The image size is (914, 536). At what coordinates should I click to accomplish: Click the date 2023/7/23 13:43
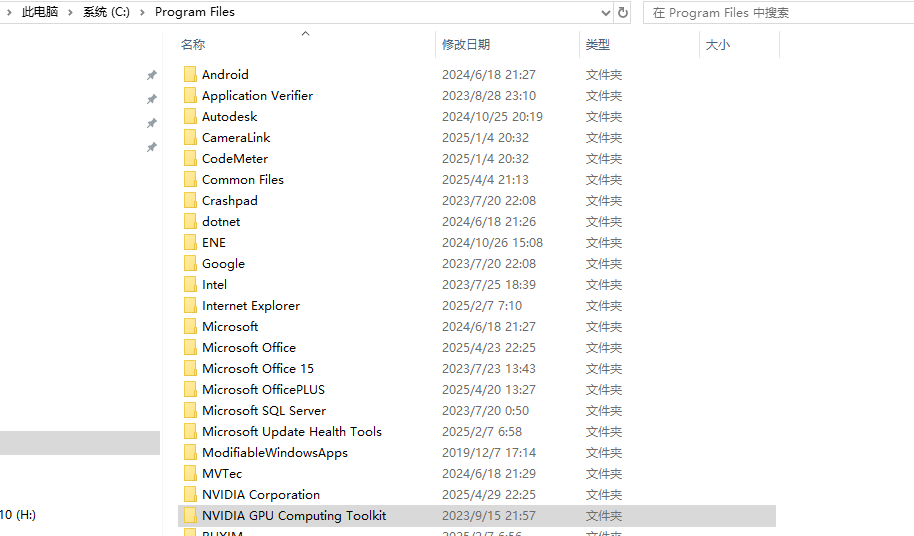click(488, 368)
